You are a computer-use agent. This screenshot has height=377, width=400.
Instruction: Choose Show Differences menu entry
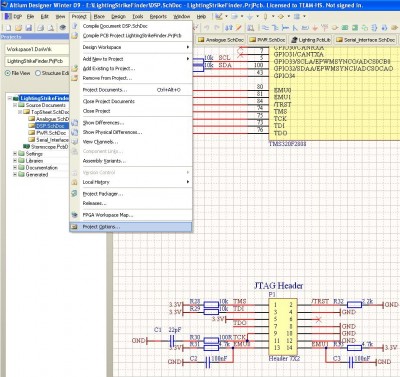[131, 123]
